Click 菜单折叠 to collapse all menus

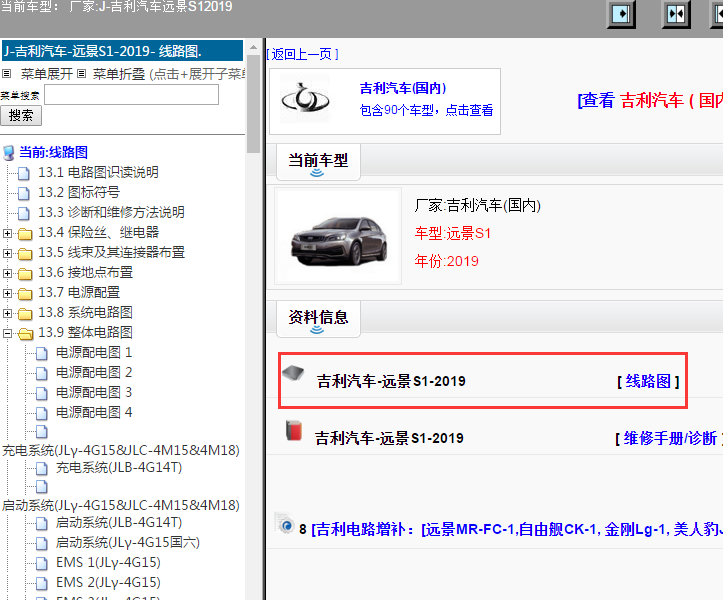119,74
